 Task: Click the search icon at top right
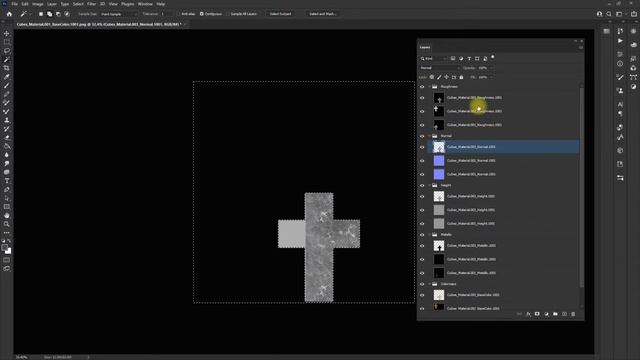click(x=609, y=14)
